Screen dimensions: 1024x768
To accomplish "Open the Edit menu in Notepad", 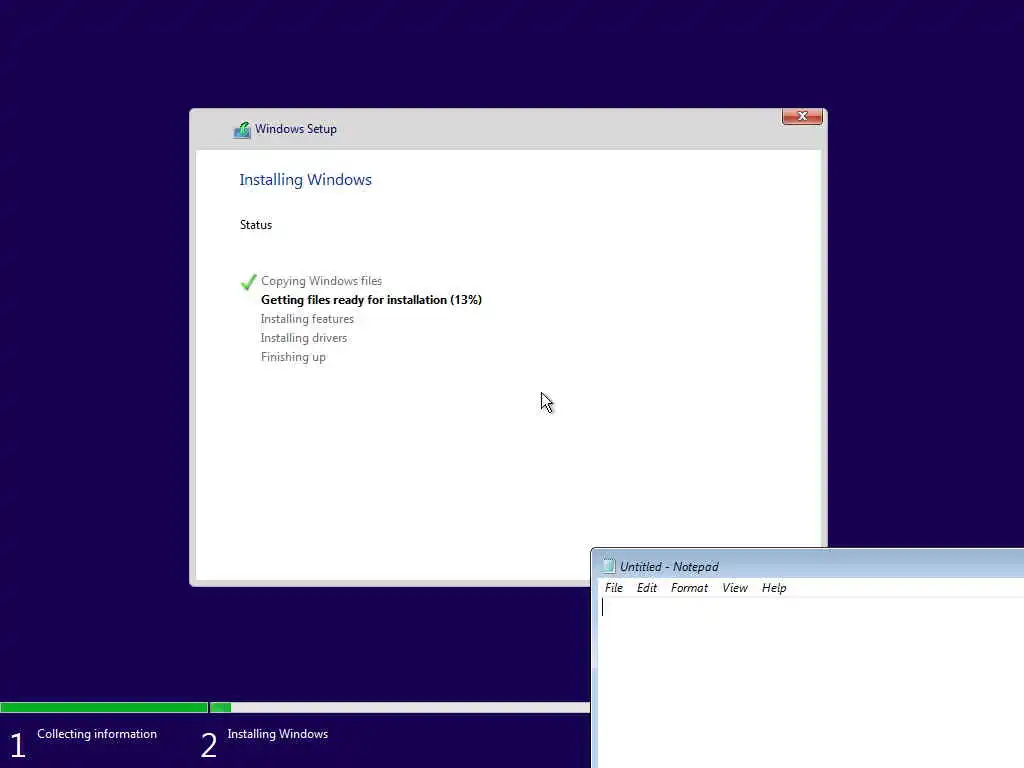I will tap(647, 588).
